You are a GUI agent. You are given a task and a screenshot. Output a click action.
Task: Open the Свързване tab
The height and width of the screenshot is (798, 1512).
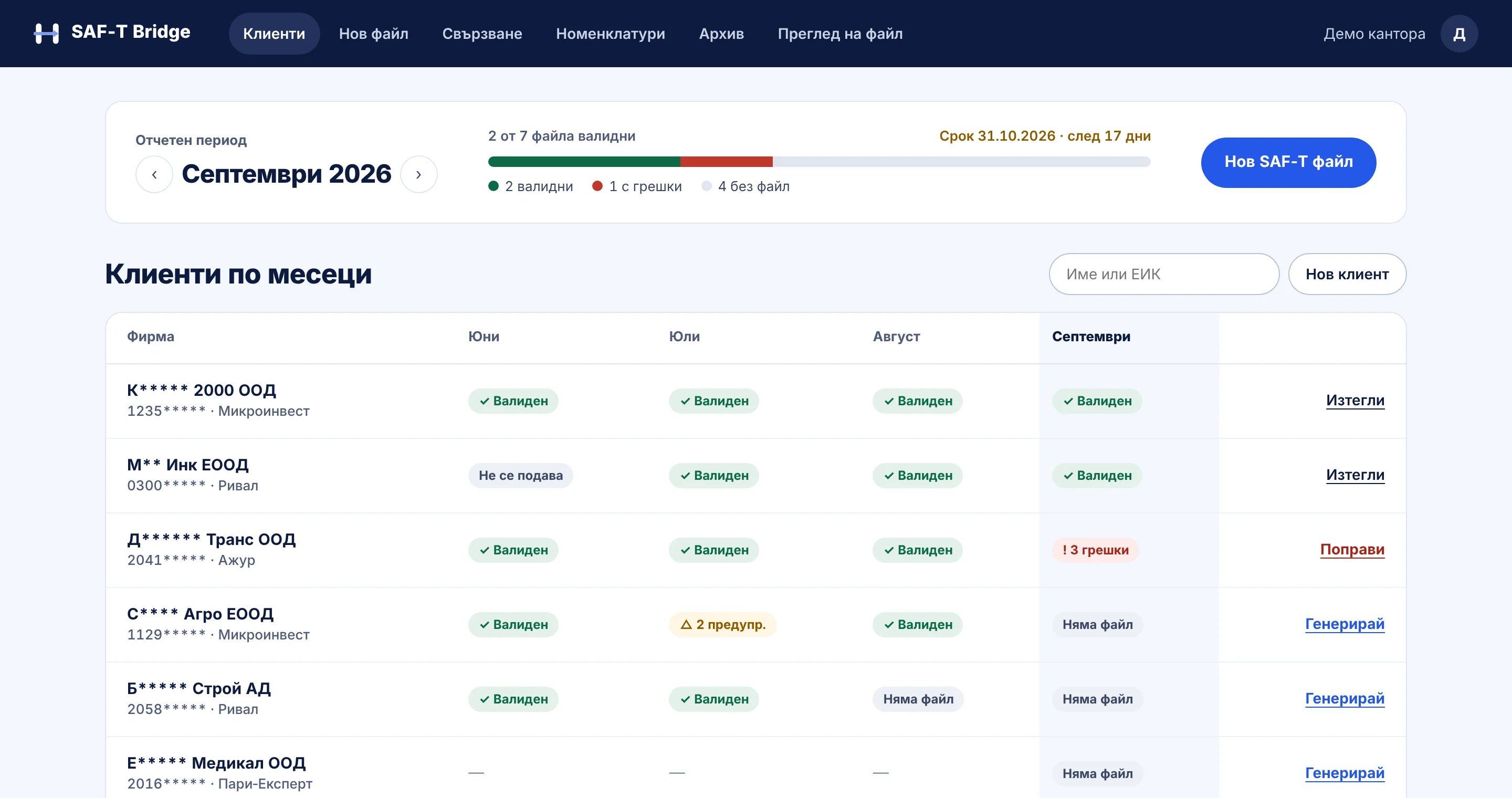click(x=482, y=34)
